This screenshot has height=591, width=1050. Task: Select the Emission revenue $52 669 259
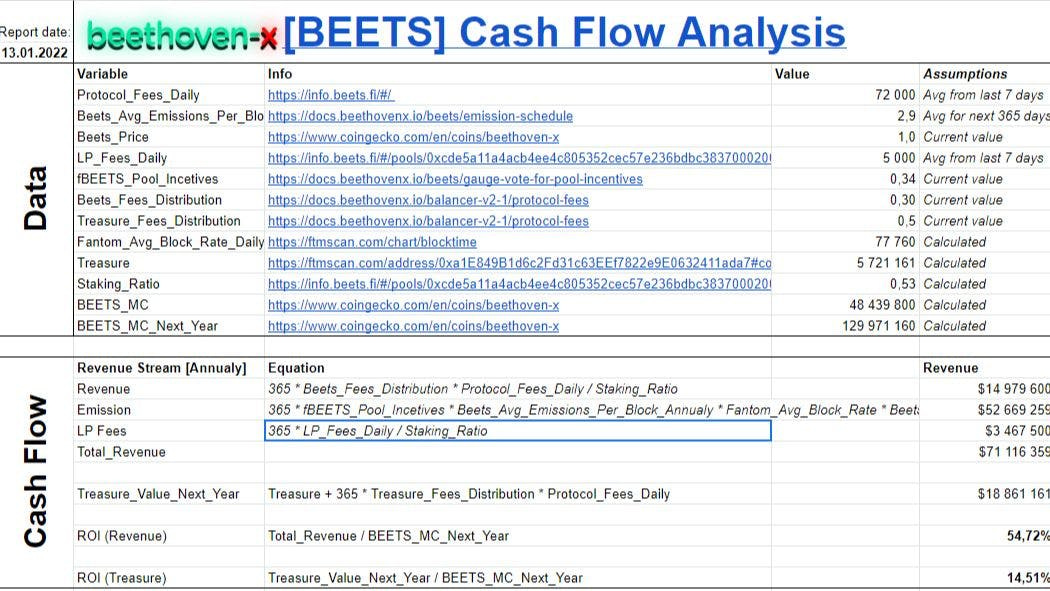(x=984, y=410)
